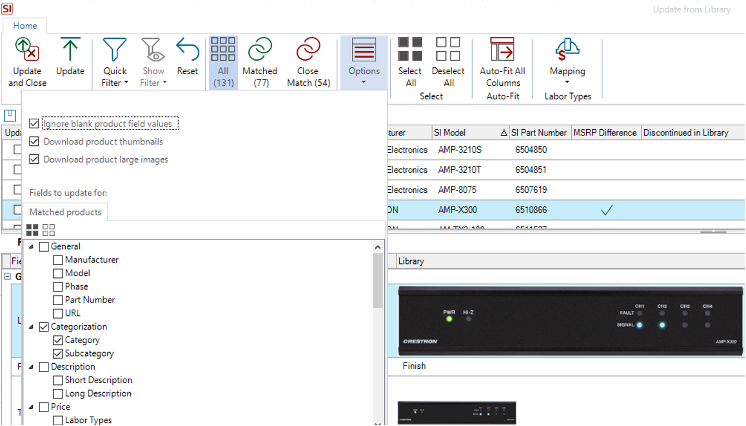
Task: Toggle Download product thumbnails checkbox
Action: 35,142
